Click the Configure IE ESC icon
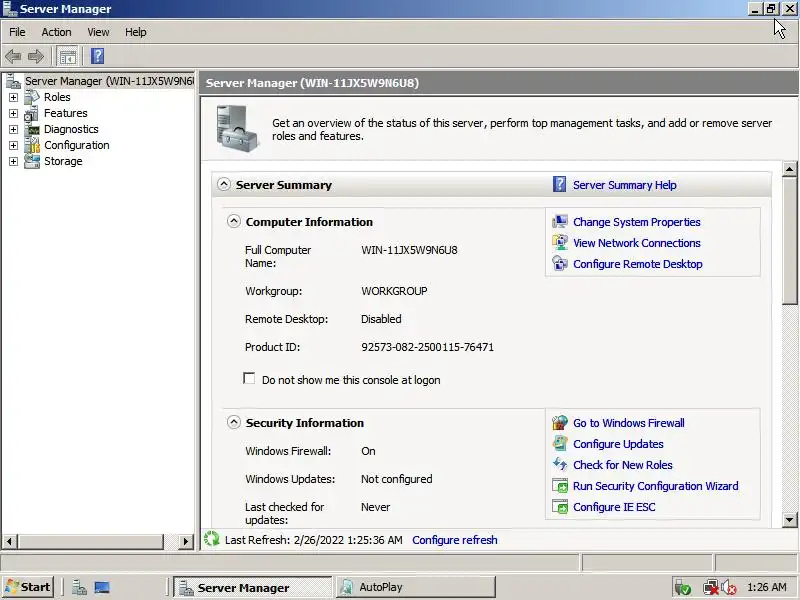Screen dimensions: 800x600 click(560, 507)
